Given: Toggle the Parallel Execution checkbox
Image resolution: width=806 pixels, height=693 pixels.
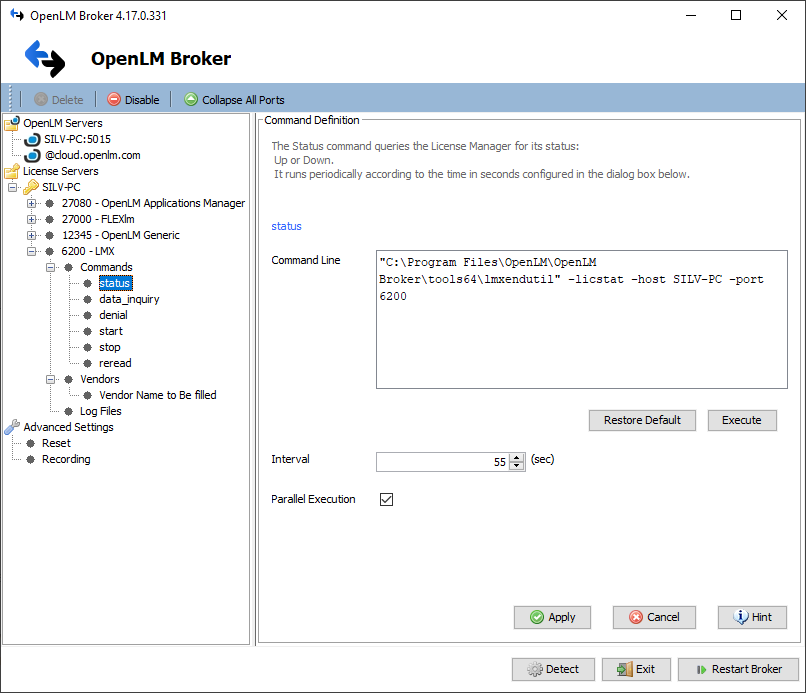Looking at the screenshot, I should pos(386,499).
